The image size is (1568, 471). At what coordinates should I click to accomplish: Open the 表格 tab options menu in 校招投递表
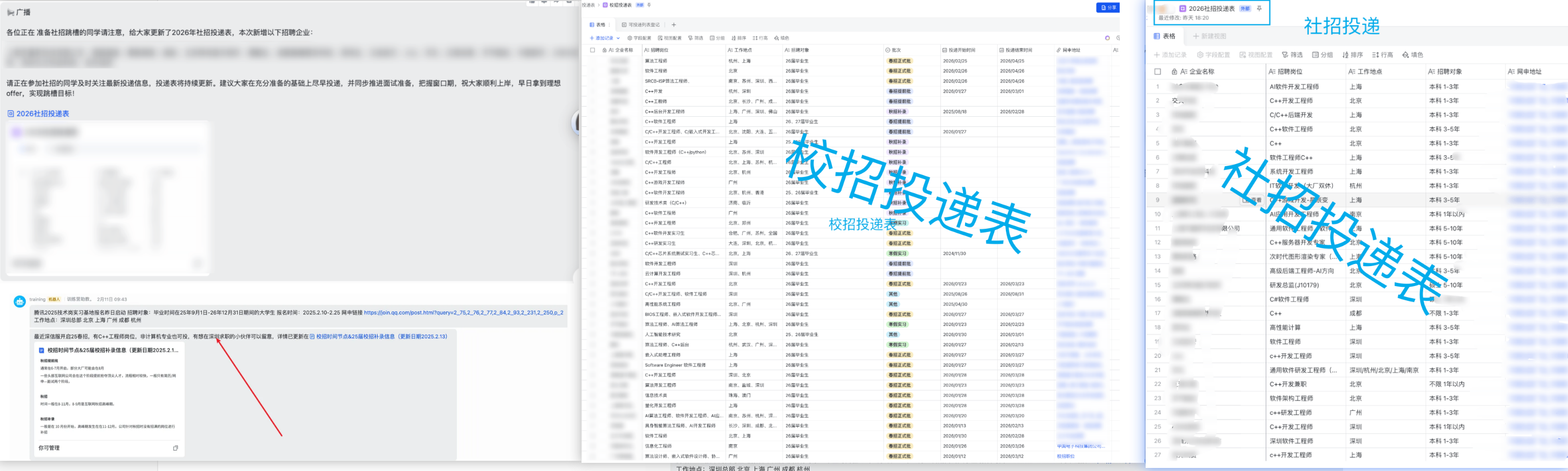[610, 25]
